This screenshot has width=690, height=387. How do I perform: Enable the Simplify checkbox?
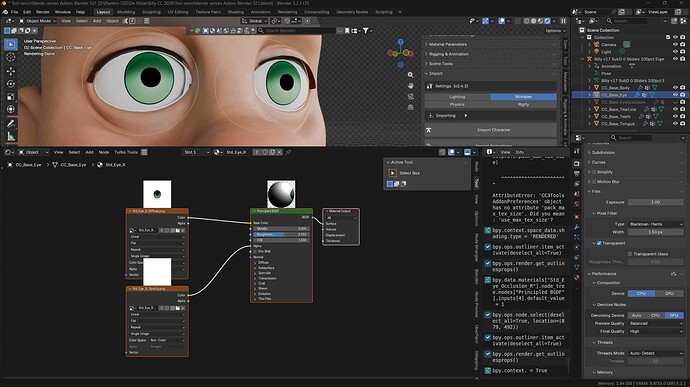point(594,172)
